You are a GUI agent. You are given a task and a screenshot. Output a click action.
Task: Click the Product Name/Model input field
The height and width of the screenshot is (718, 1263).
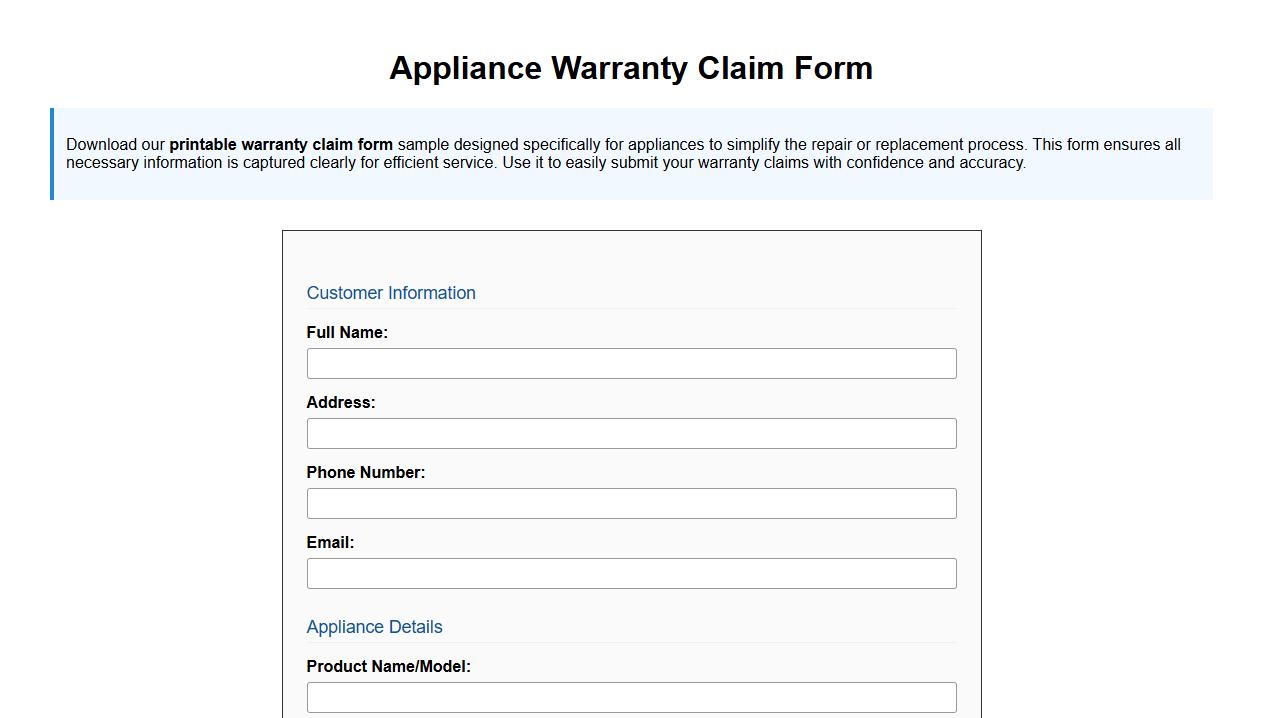click(x=631, y=697)
